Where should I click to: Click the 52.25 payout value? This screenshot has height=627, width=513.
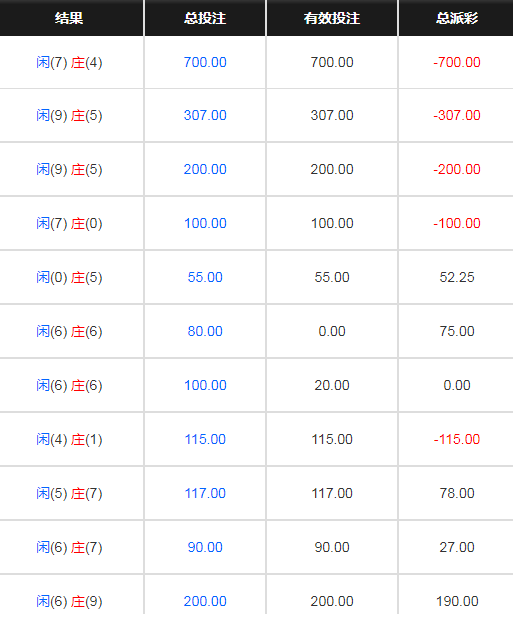coord(457,278)
